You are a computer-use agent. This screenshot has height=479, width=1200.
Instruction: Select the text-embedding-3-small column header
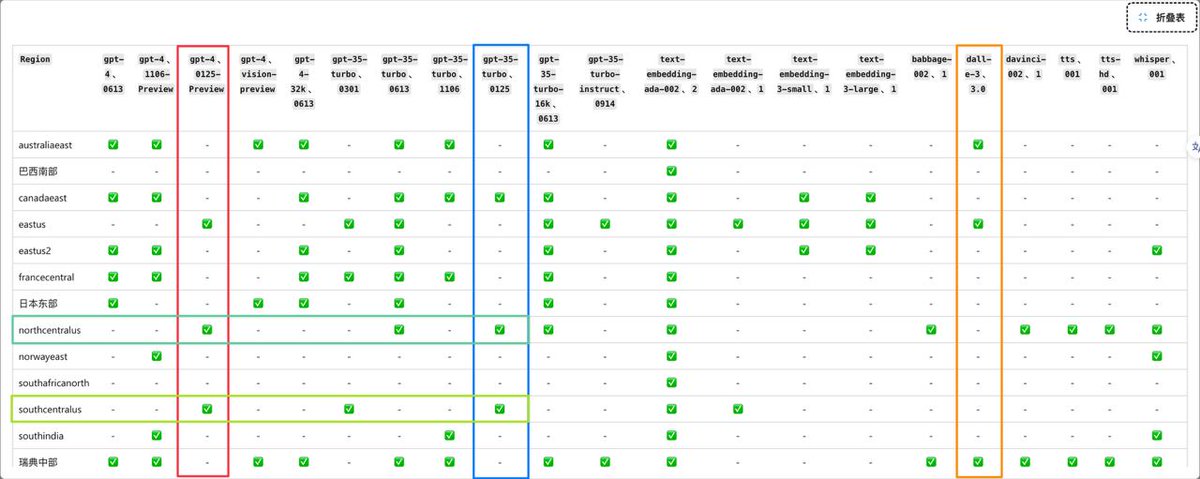click(x=804, y=74)
